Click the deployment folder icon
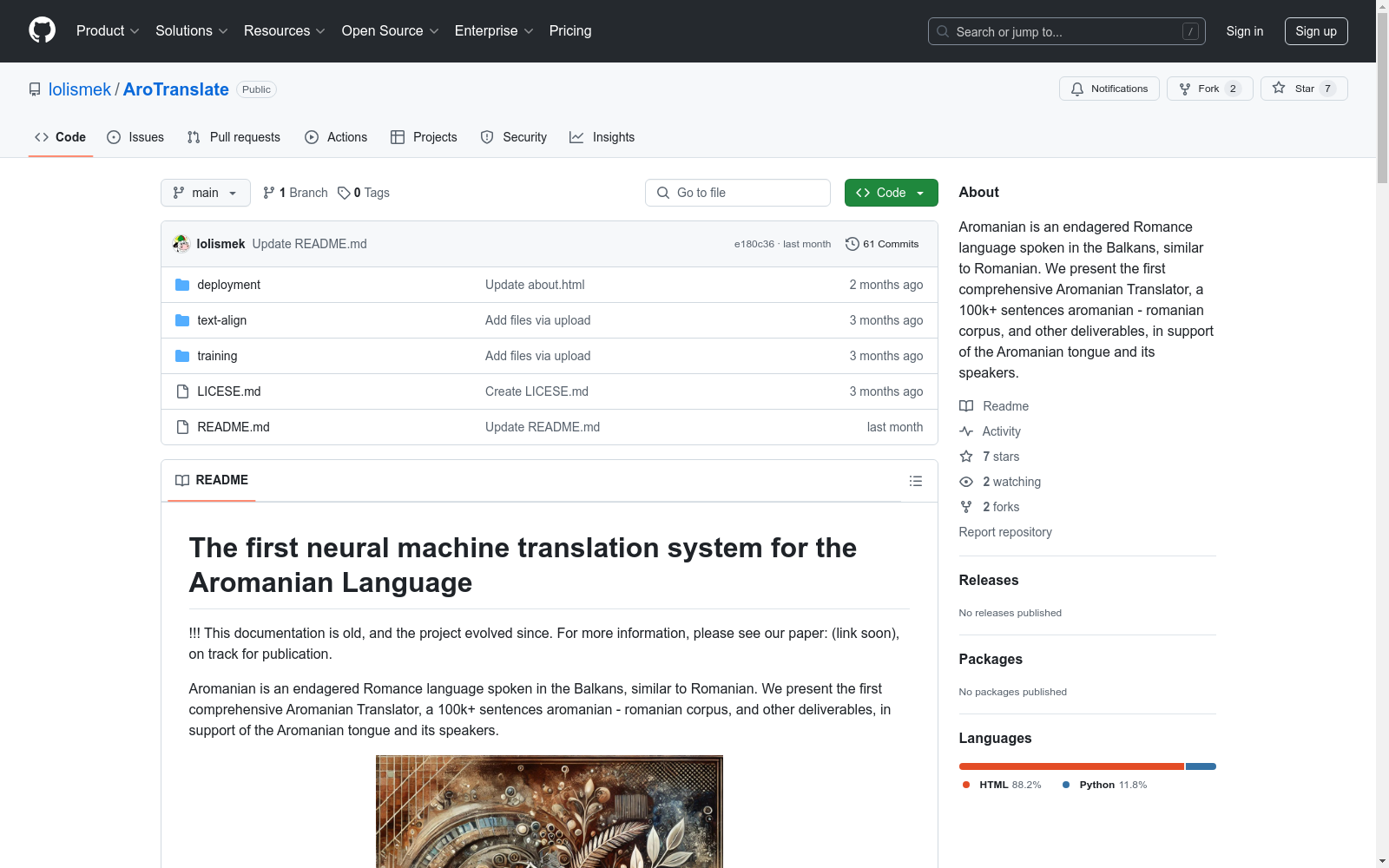This screenshot has width=1389, height=868. 182,285
